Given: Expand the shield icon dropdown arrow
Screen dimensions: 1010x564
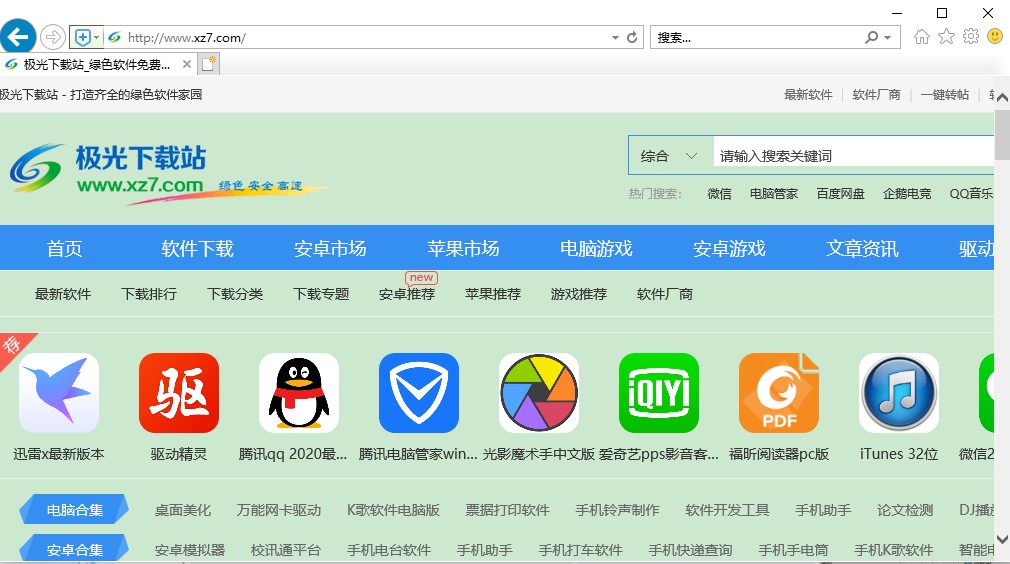Looking at the screenshot, I should pos(97,38).
